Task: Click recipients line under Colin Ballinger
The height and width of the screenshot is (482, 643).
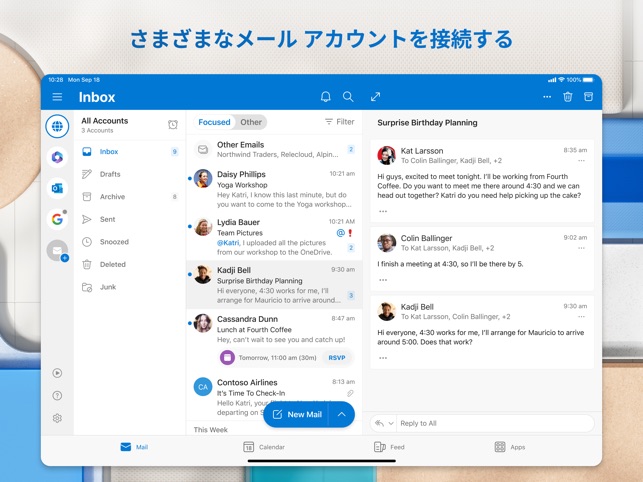Action: coord(447,248)
